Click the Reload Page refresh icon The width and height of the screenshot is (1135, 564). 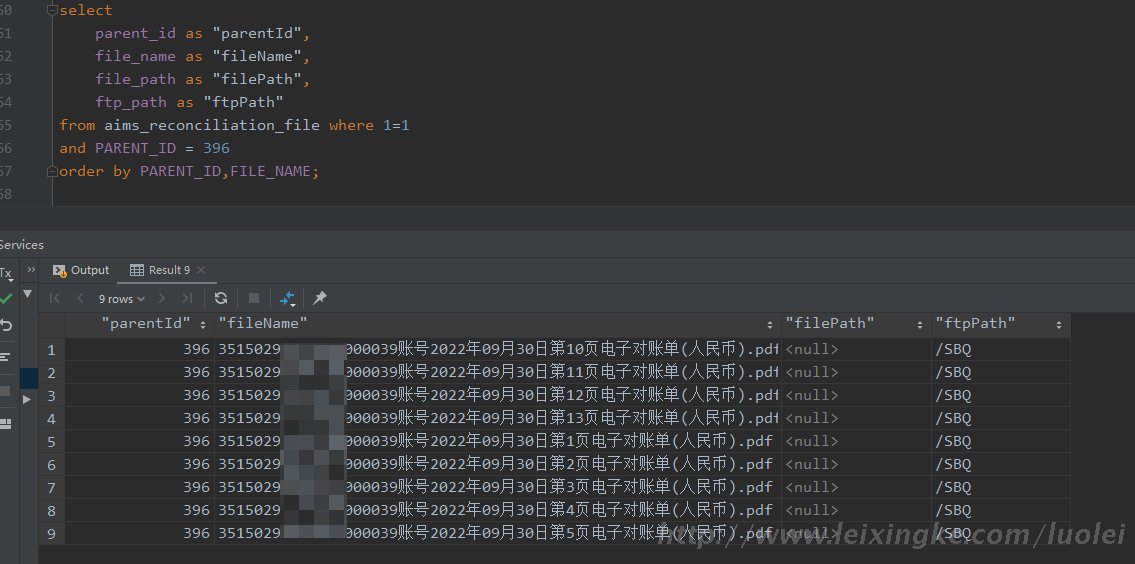[x=221, y=298]
